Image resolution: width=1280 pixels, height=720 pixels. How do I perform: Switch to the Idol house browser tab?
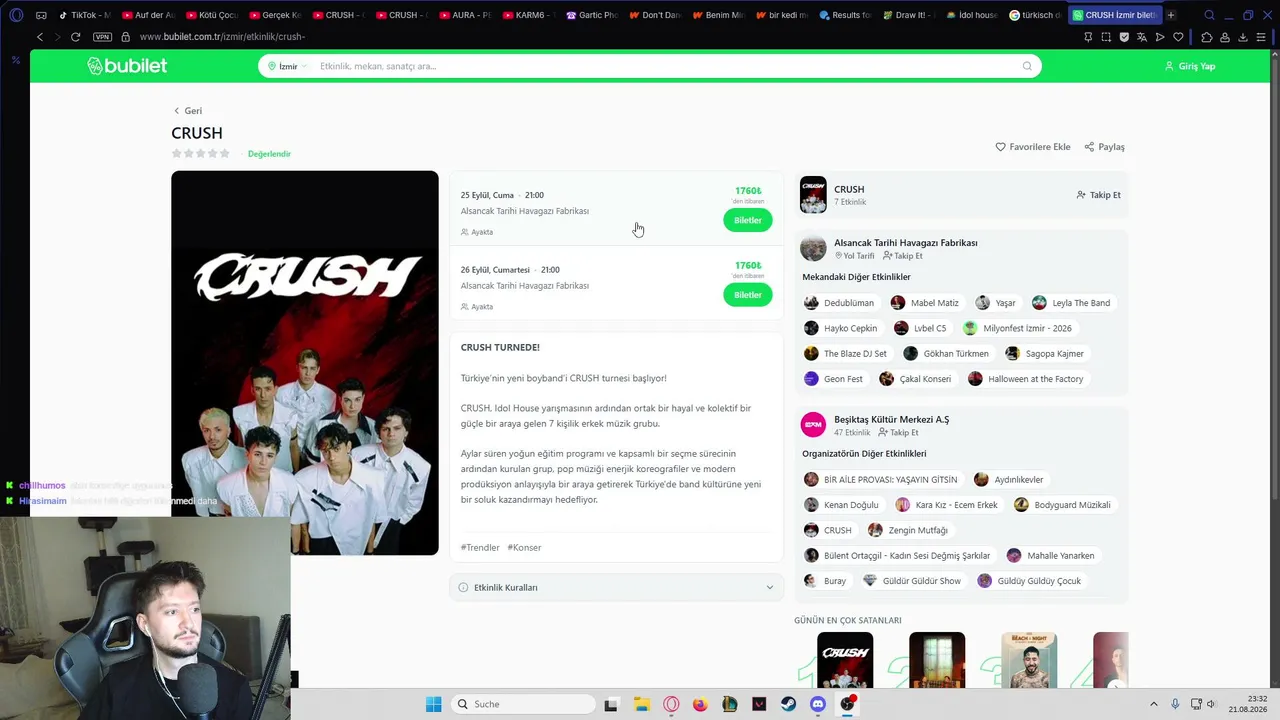(x=971, y=15)
